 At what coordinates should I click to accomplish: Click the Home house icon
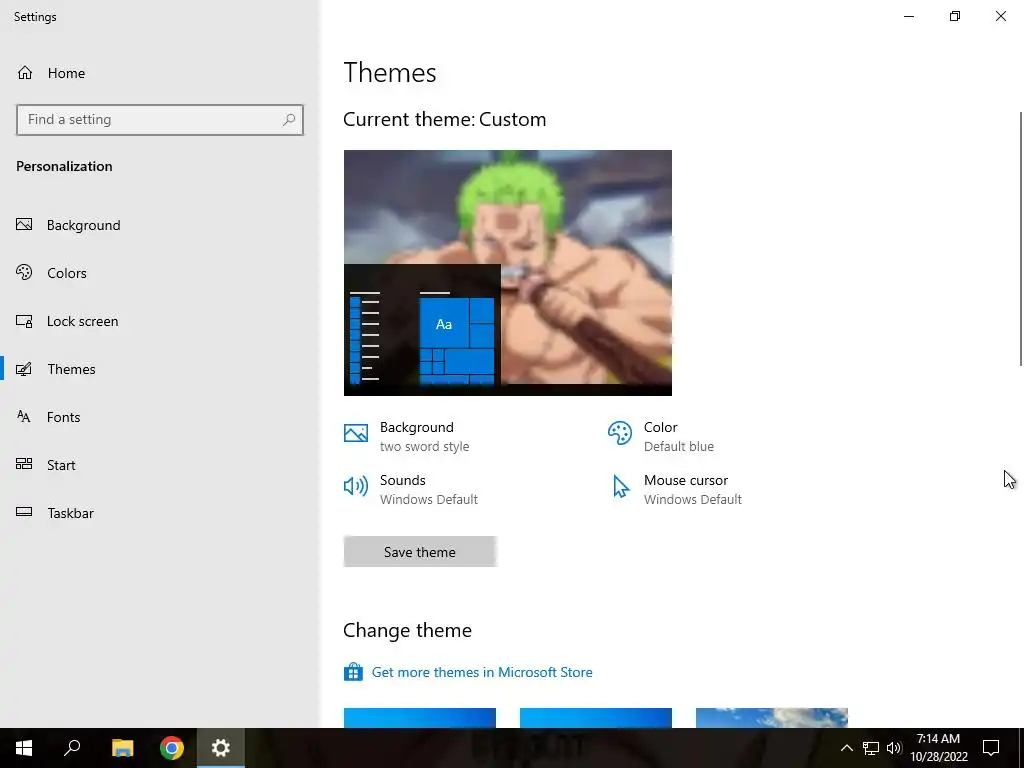(x=25, y=72)
